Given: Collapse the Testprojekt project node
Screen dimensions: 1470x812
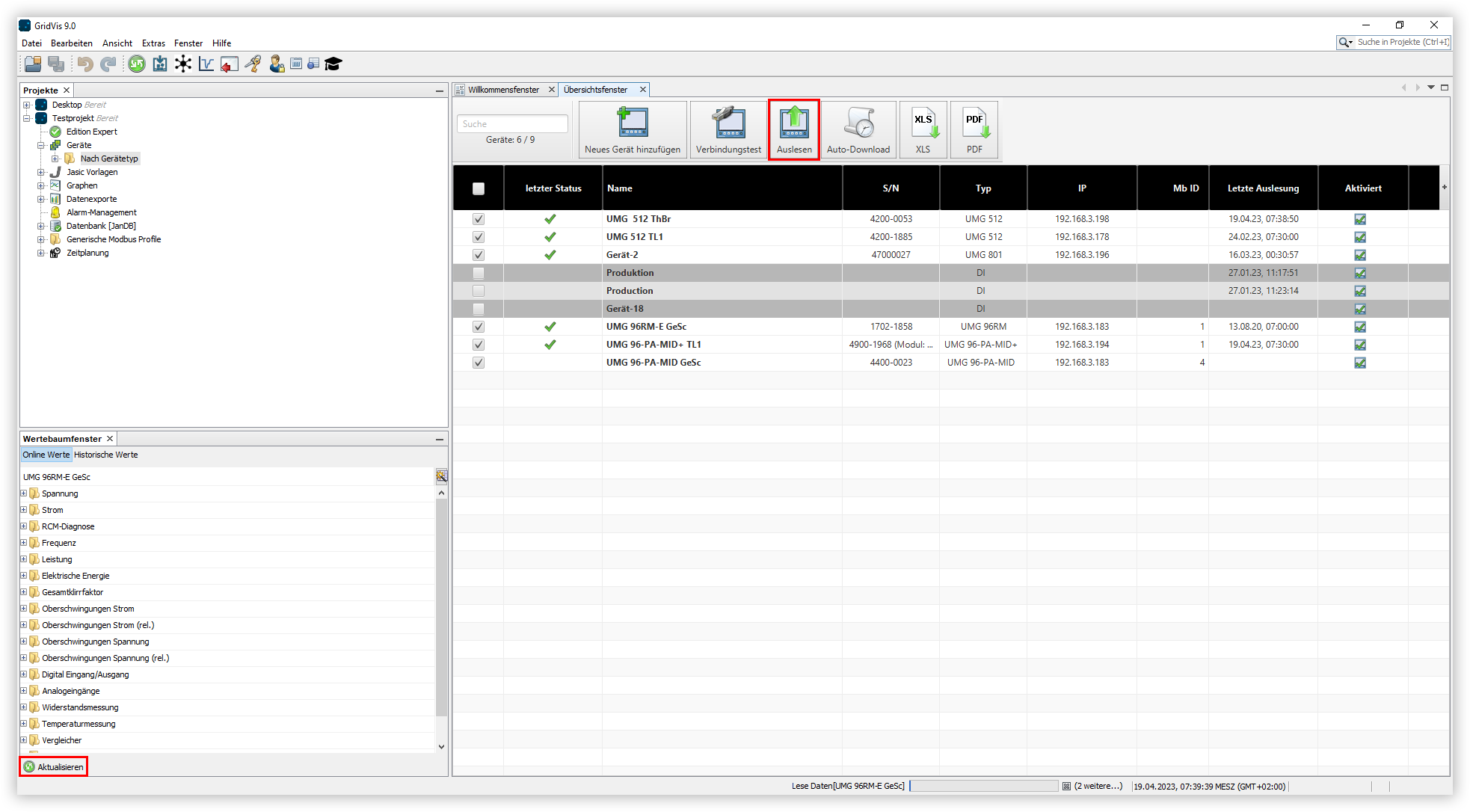Looking at the screenshot, I should click(27, 118).
